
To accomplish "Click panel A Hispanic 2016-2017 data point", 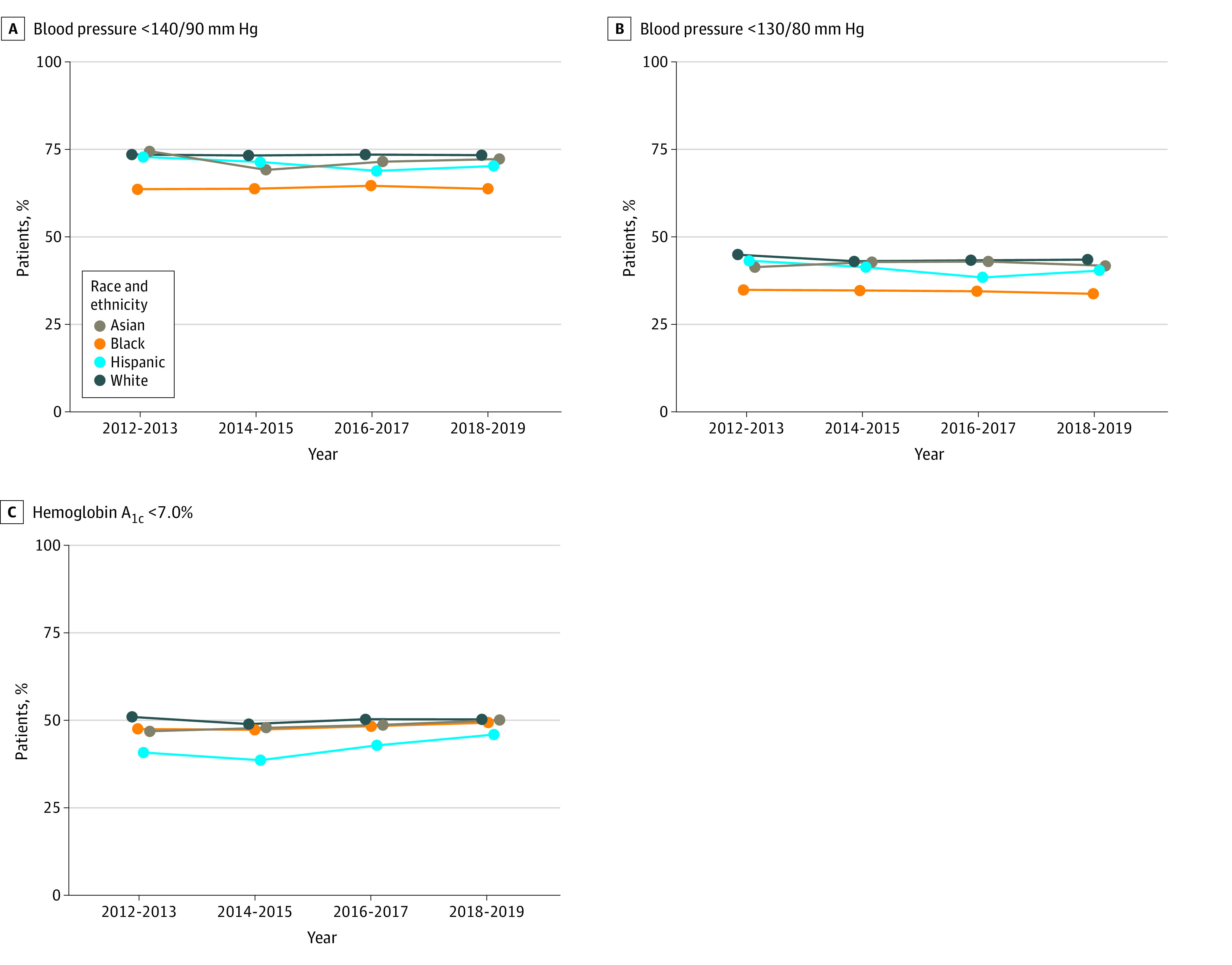I will tap(377, 171).
